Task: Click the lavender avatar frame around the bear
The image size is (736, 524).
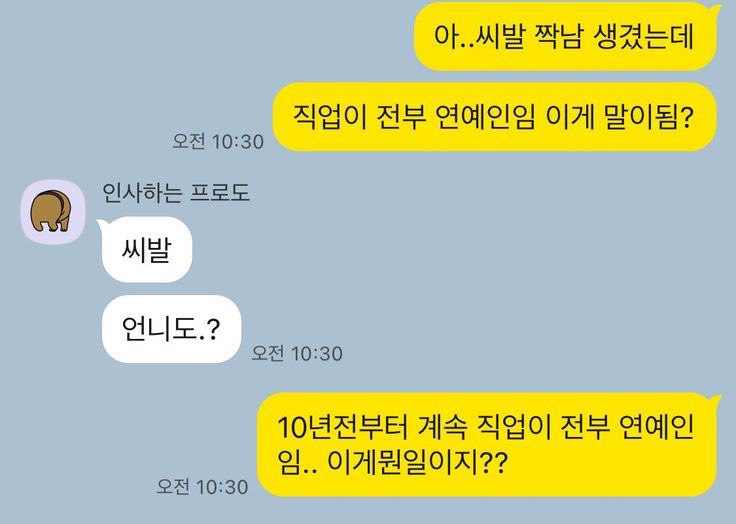Action: (x=53, y=211)
